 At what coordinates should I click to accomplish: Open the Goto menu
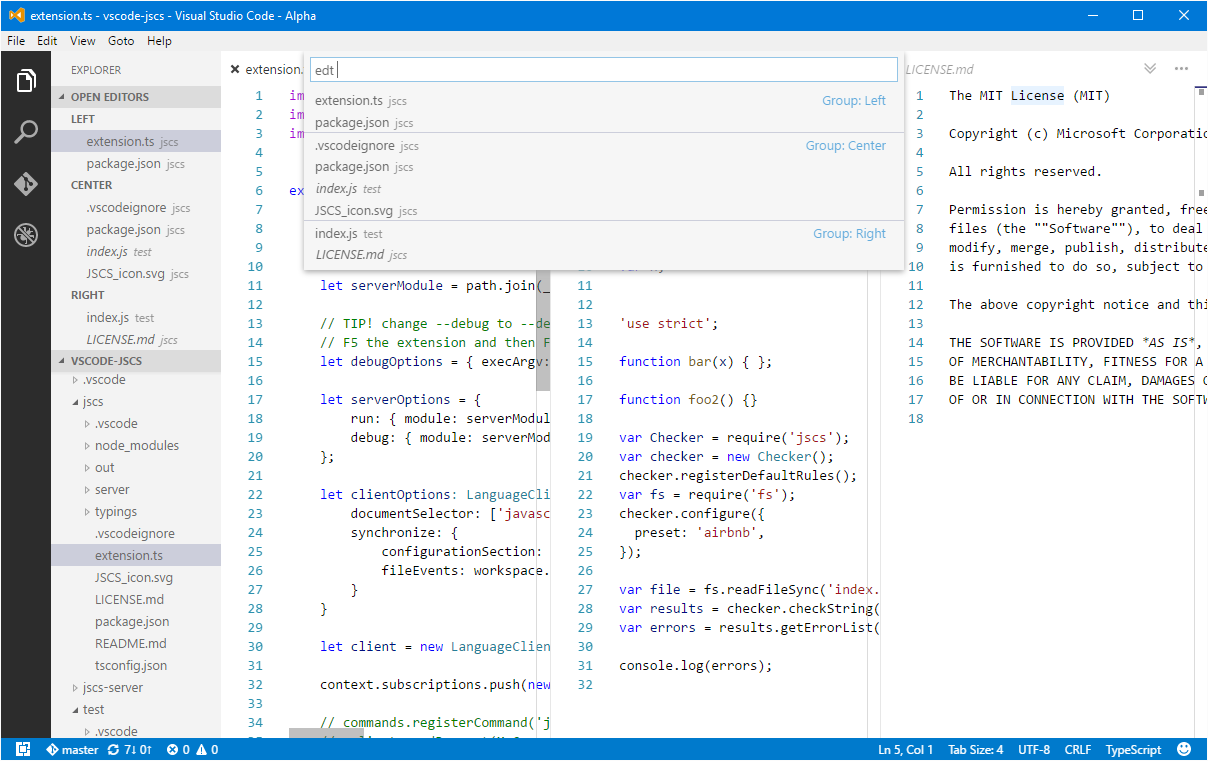[121, 41]
